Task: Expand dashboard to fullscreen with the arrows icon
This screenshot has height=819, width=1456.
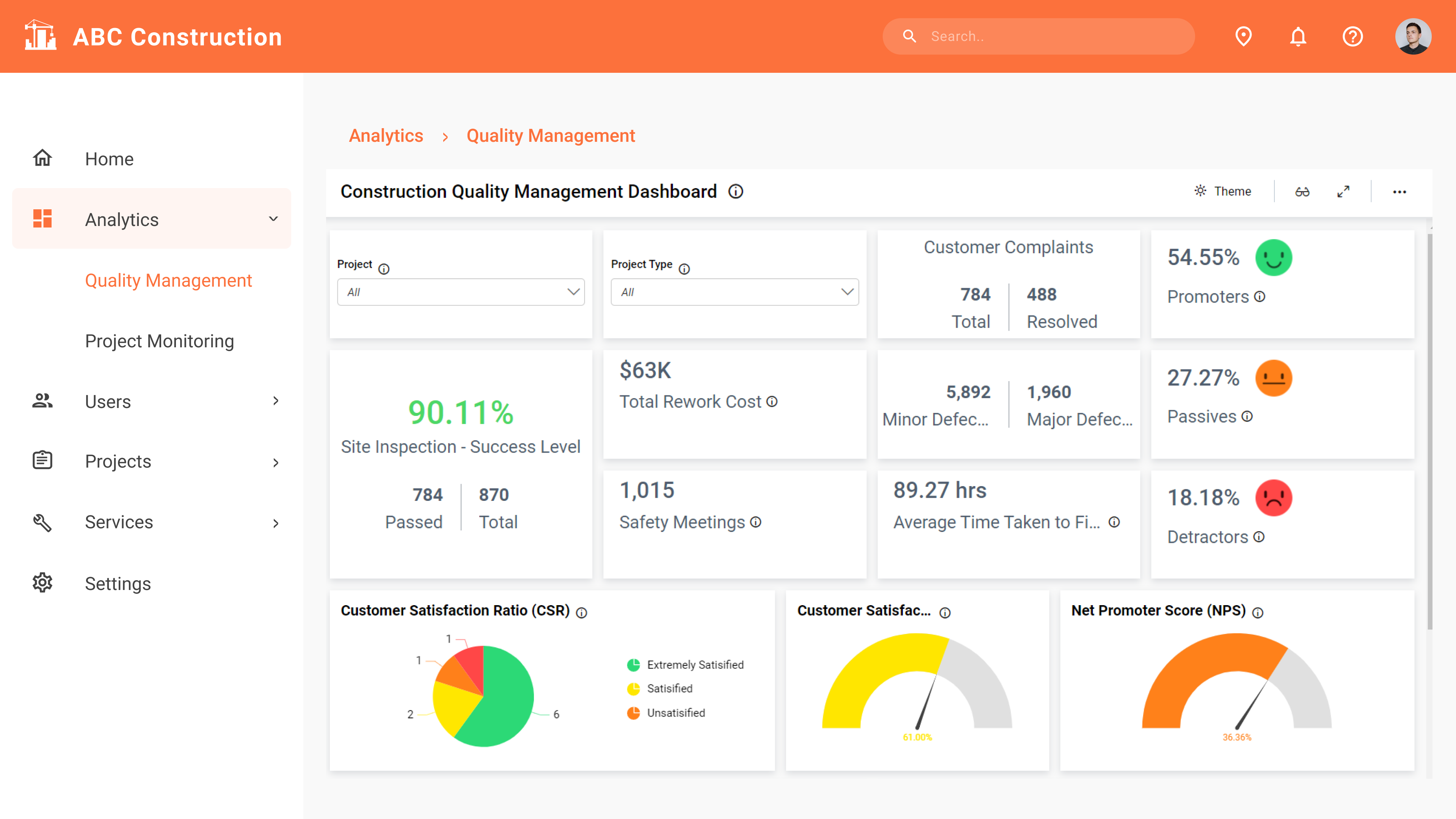Action: coord(1344,191)
